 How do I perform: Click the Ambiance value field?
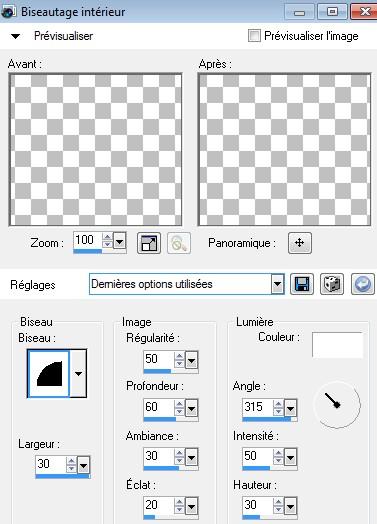(158, 456)
